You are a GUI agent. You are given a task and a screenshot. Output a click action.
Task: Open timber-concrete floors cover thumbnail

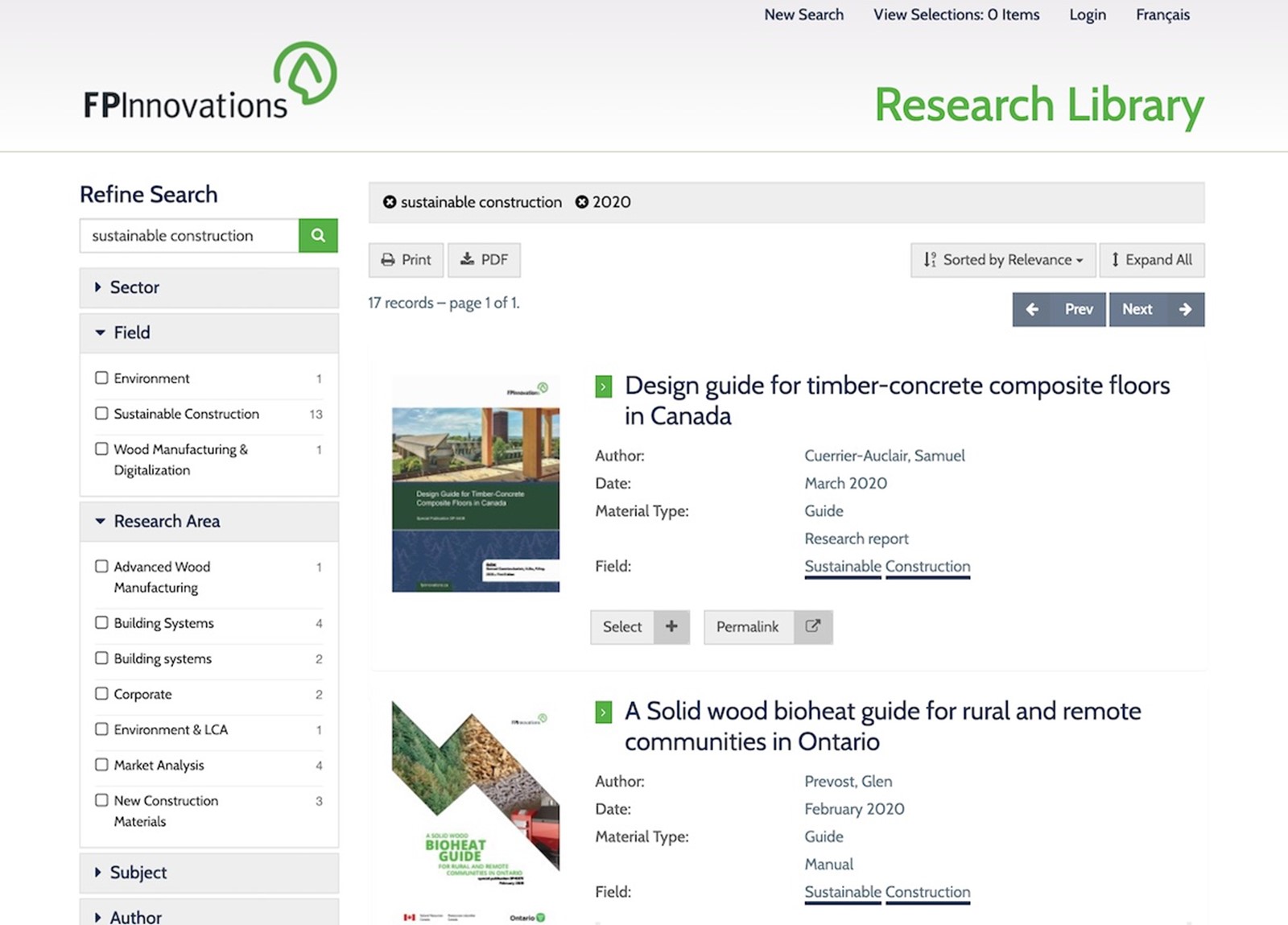476,485
